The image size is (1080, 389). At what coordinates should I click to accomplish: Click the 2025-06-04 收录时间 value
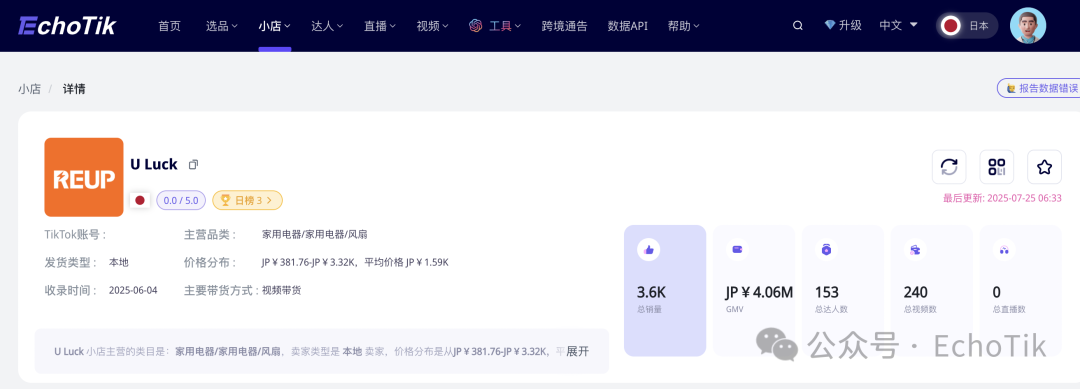pos(133,291)
